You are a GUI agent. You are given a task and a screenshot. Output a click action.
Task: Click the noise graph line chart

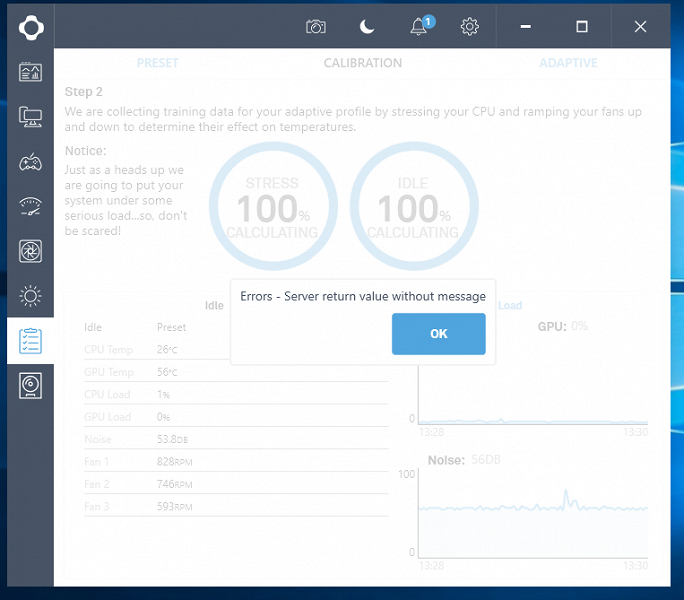[x=533, y=514]
